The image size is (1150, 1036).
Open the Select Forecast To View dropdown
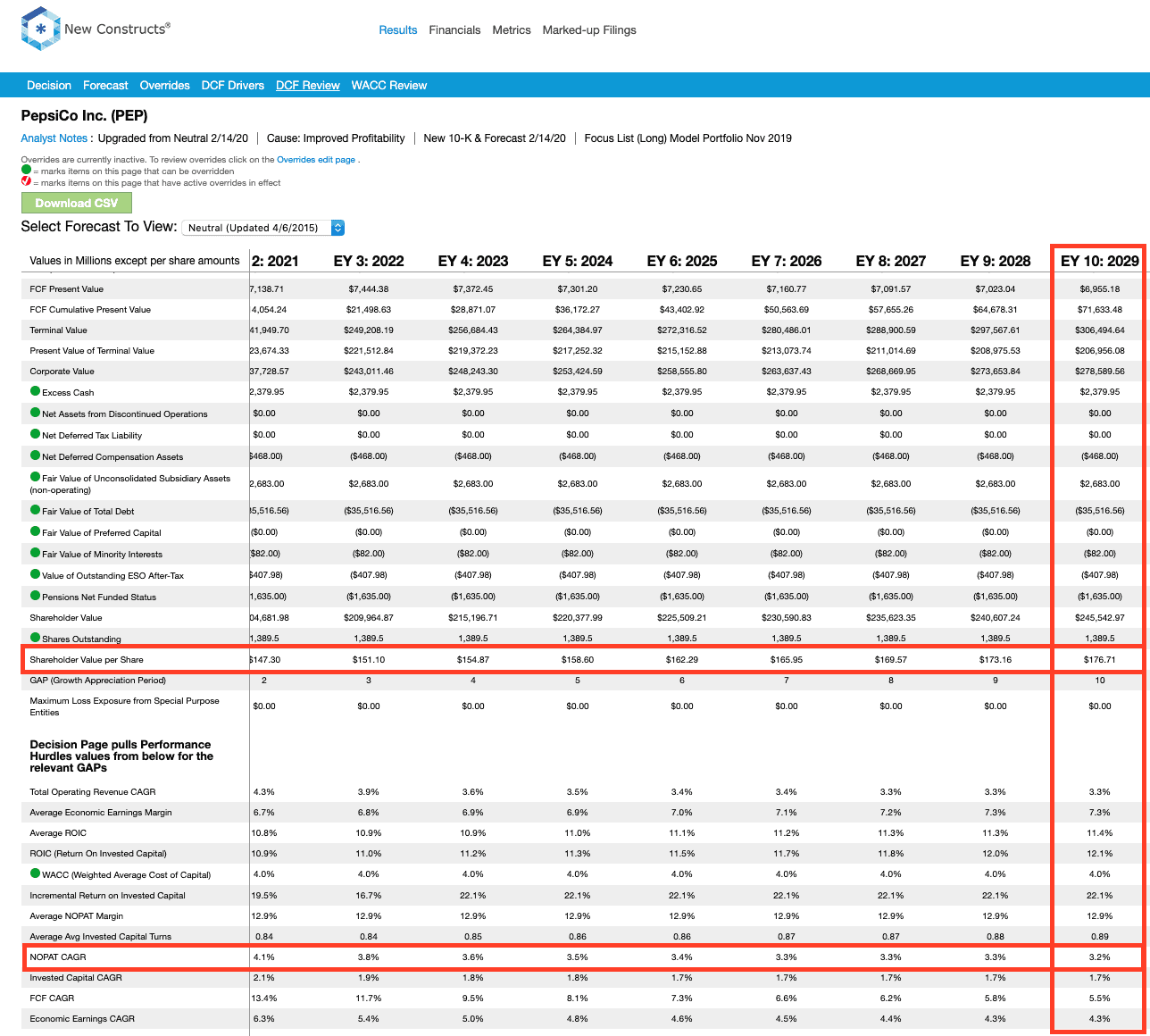(262, 228)
